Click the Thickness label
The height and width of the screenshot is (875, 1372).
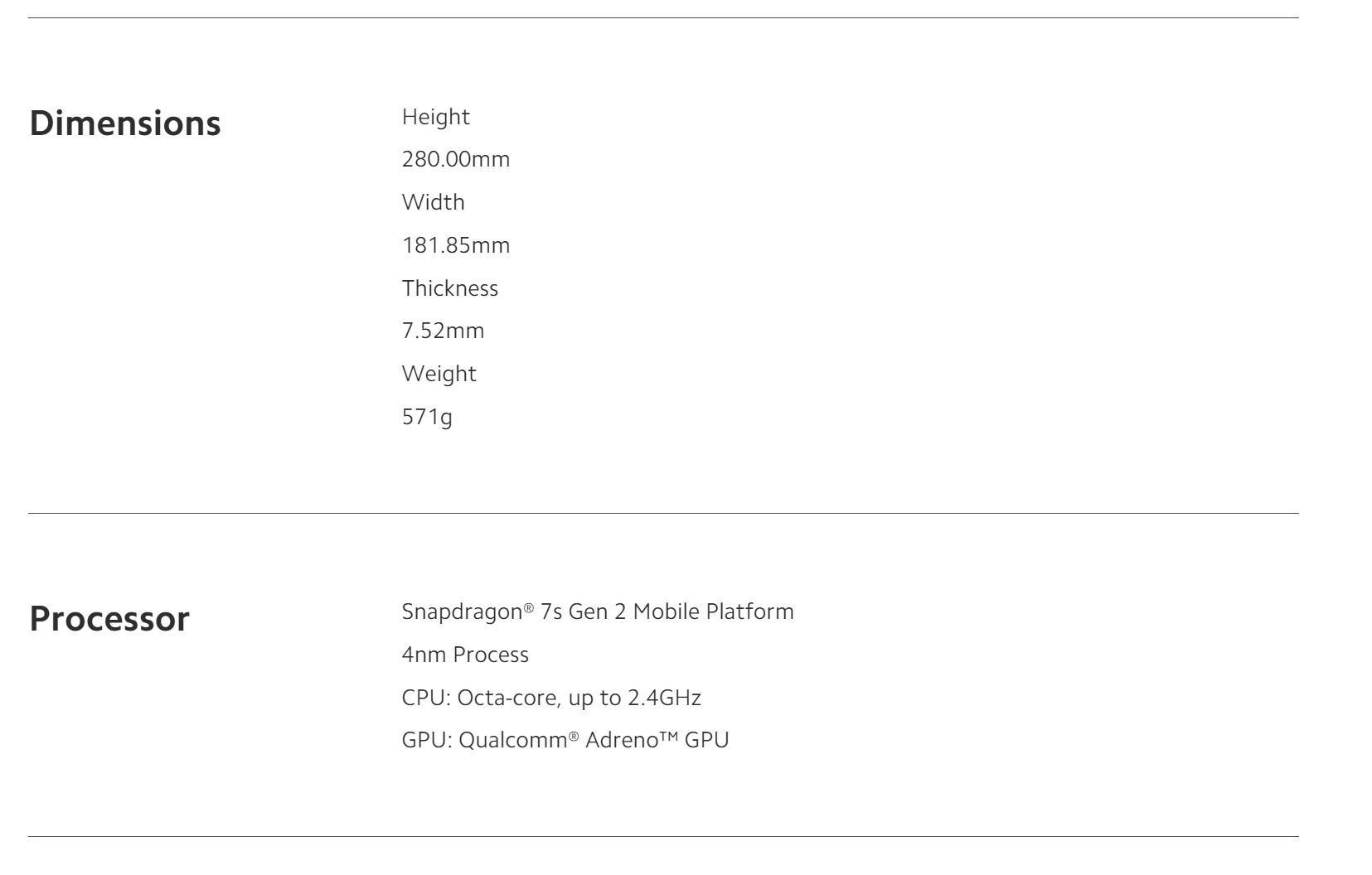click(x=449, y=288)
